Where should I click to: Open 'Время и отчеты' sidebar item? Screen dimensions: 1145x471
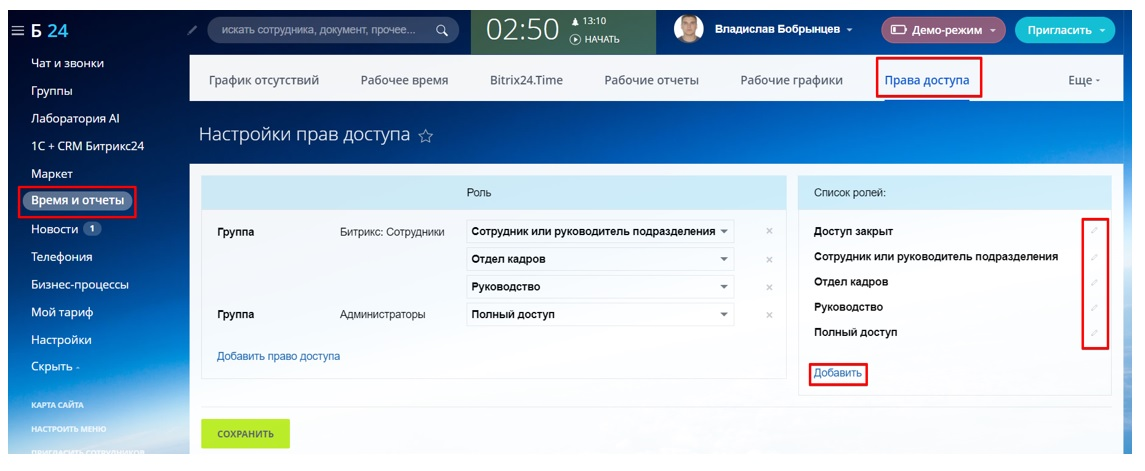tap(77, 201)
